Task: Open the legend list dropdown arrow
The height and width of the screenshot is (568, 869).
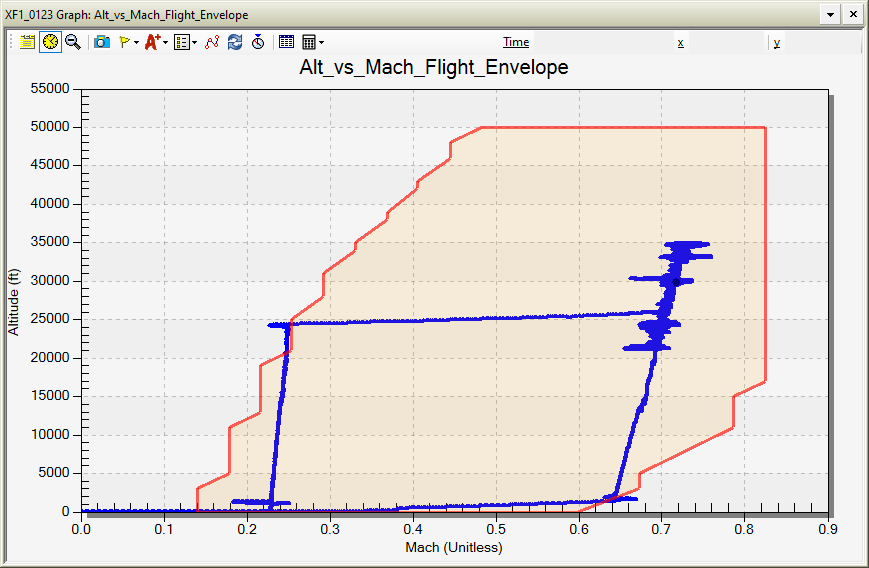Action: (194, 42)
